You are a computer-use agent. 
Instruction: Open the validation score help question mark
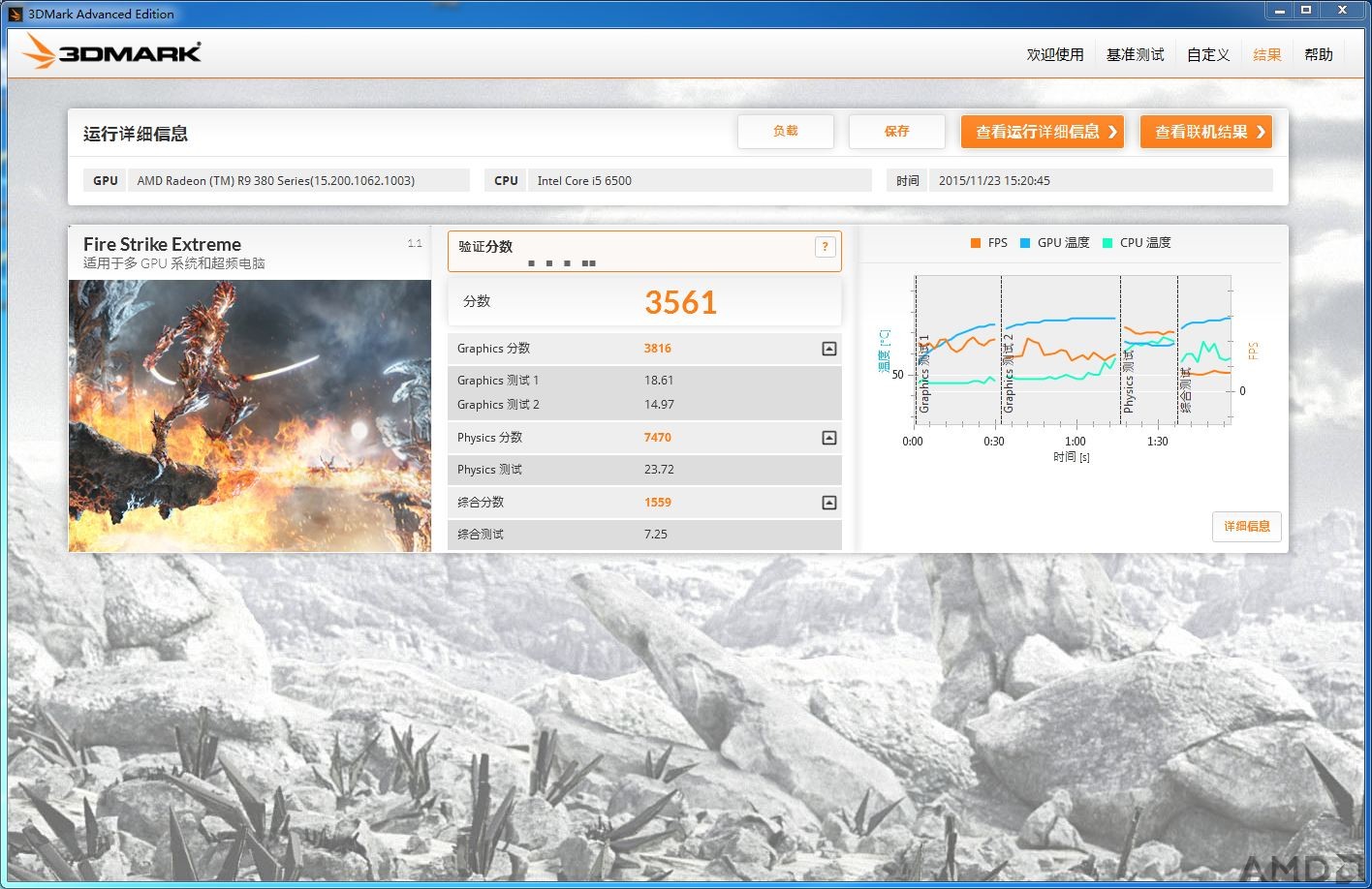[825, 247]
